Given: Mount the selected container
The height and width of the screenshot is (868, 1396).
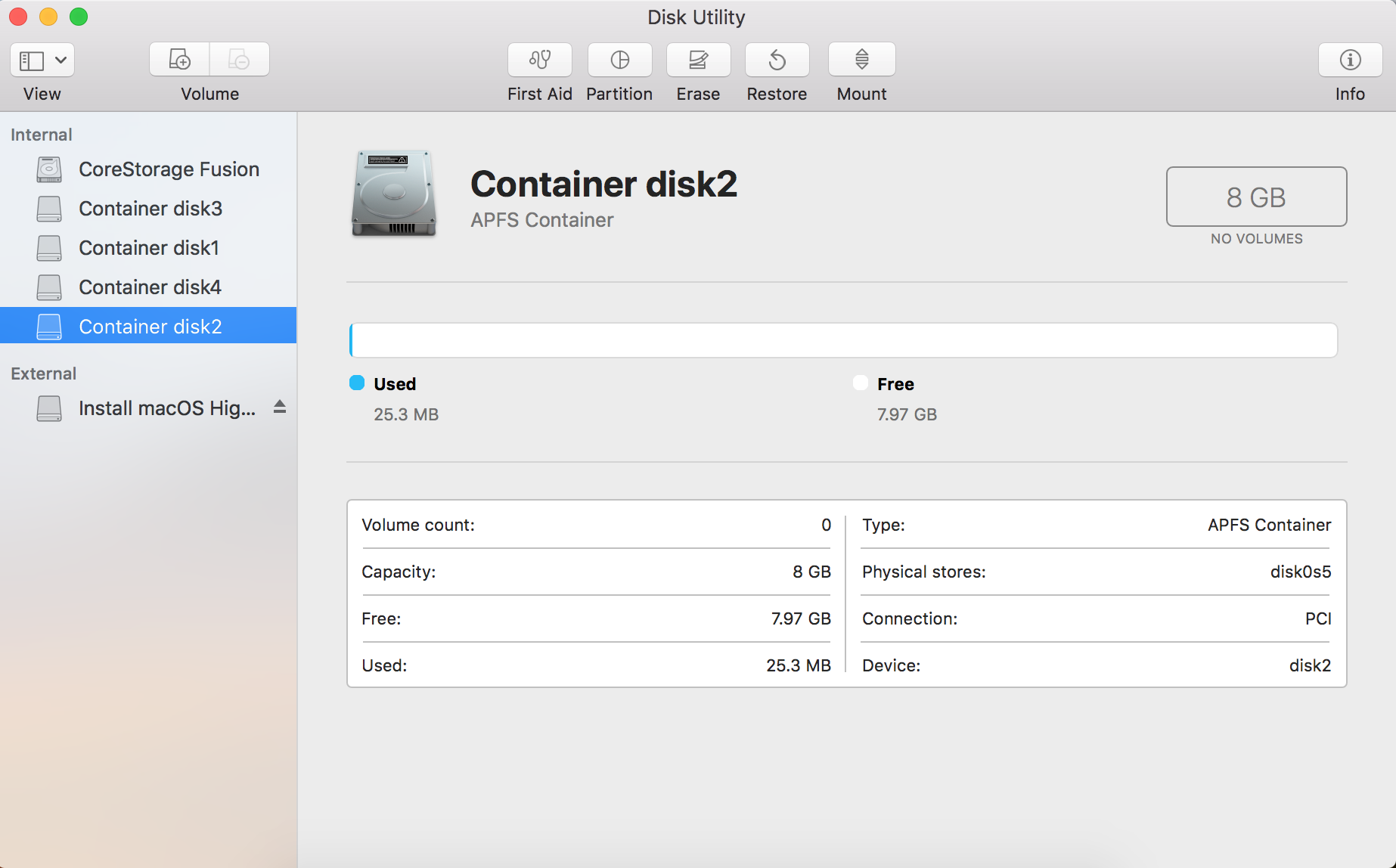Looking at the screenshot, I should [x=861, y=60].
